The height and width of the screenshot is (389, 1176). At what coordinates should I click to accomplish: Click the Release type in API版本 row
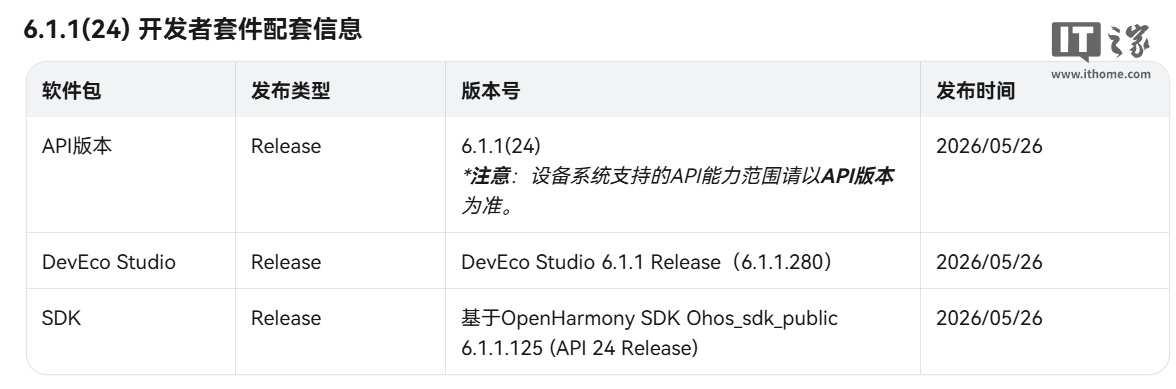(286, 145)
